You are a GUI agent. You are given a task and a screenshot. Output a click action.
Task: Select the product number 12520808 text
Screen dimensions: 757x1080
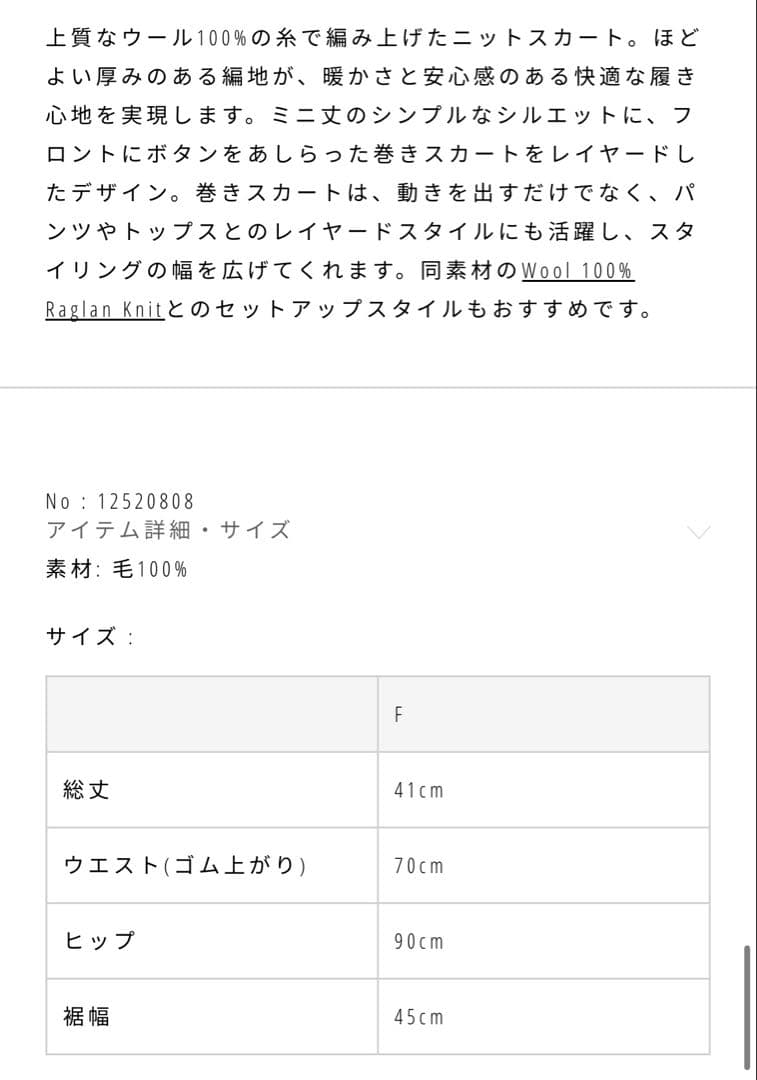tap(119, 501)
